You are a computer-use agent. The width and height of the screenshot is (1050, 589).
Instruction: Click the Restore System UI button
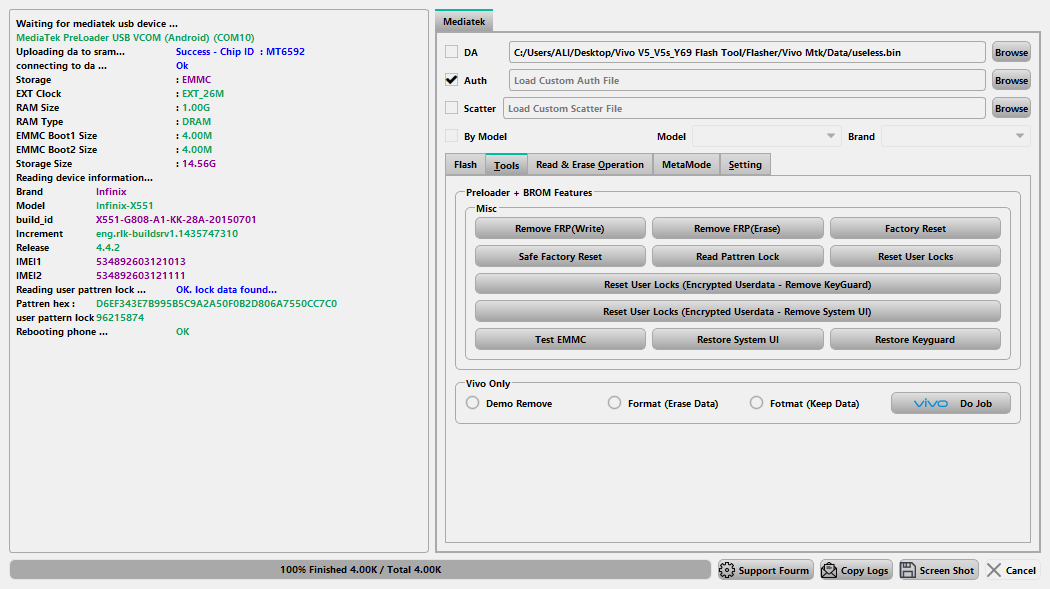pos(737,339)
